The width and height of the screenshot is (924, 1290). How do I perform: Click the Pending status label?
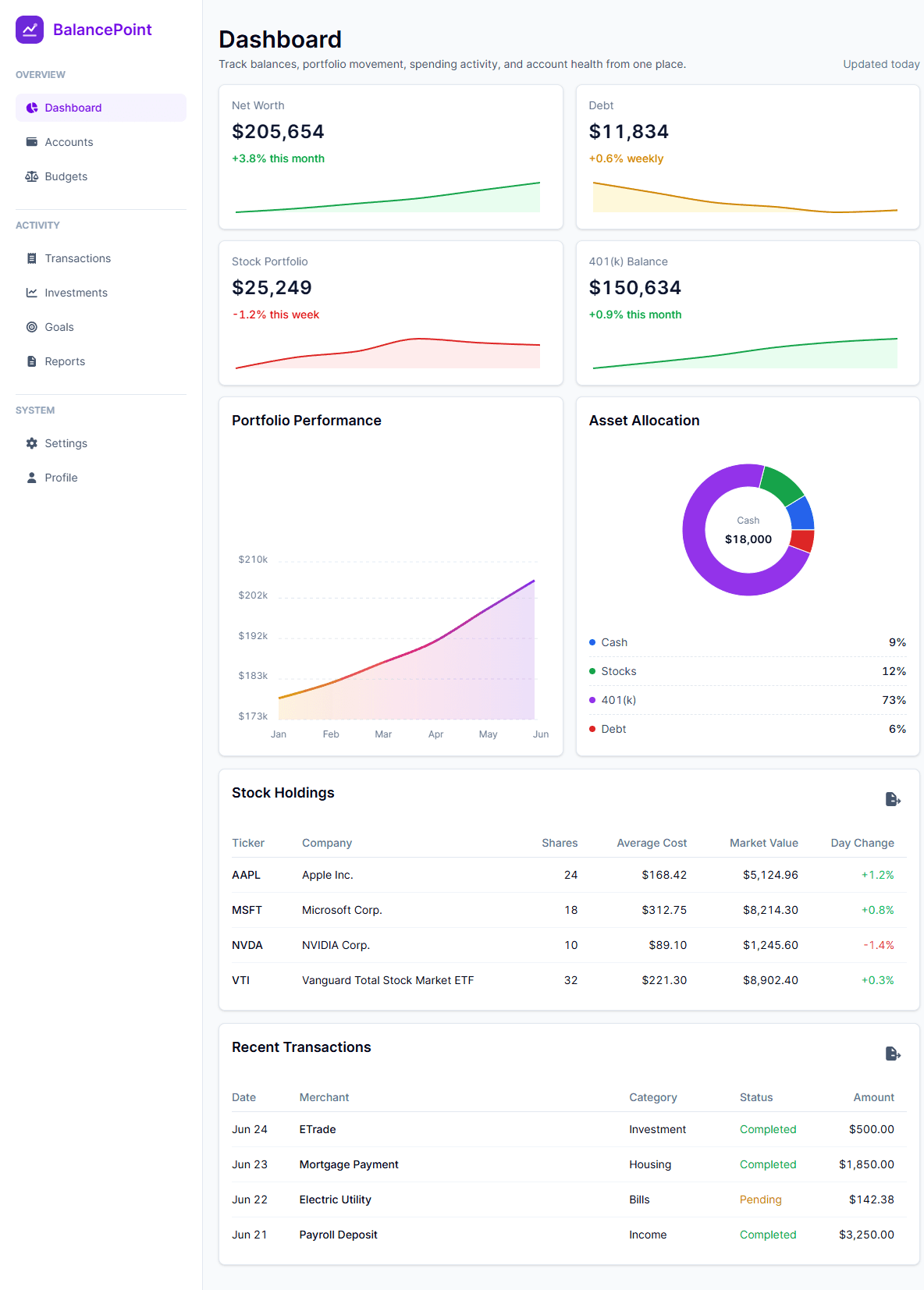pos(761,1199)
